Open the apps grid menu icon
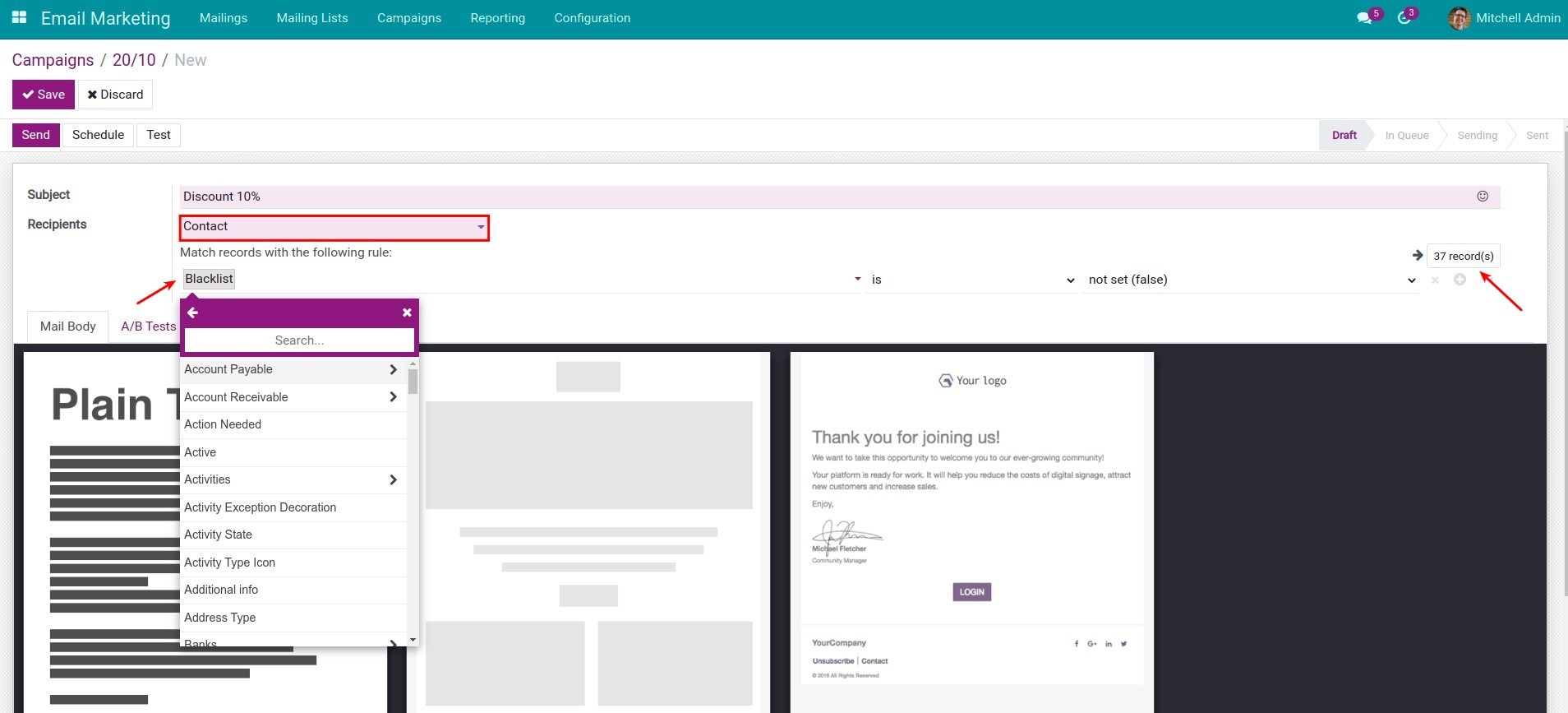The width and height of the screenshot is (1568, 713). 19,17
